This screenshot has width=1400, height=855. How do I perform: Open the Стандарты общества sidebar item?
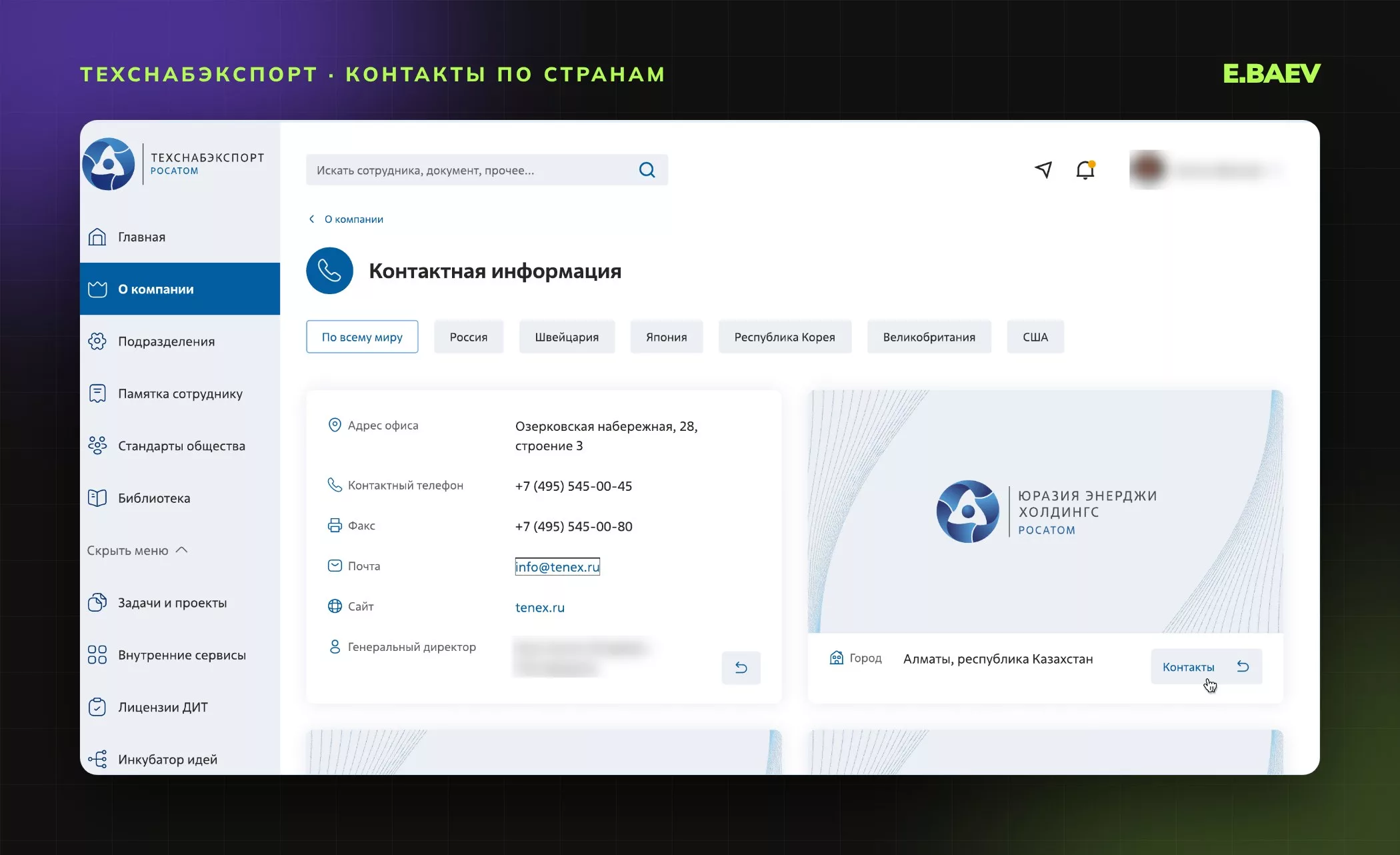[180, 446]
